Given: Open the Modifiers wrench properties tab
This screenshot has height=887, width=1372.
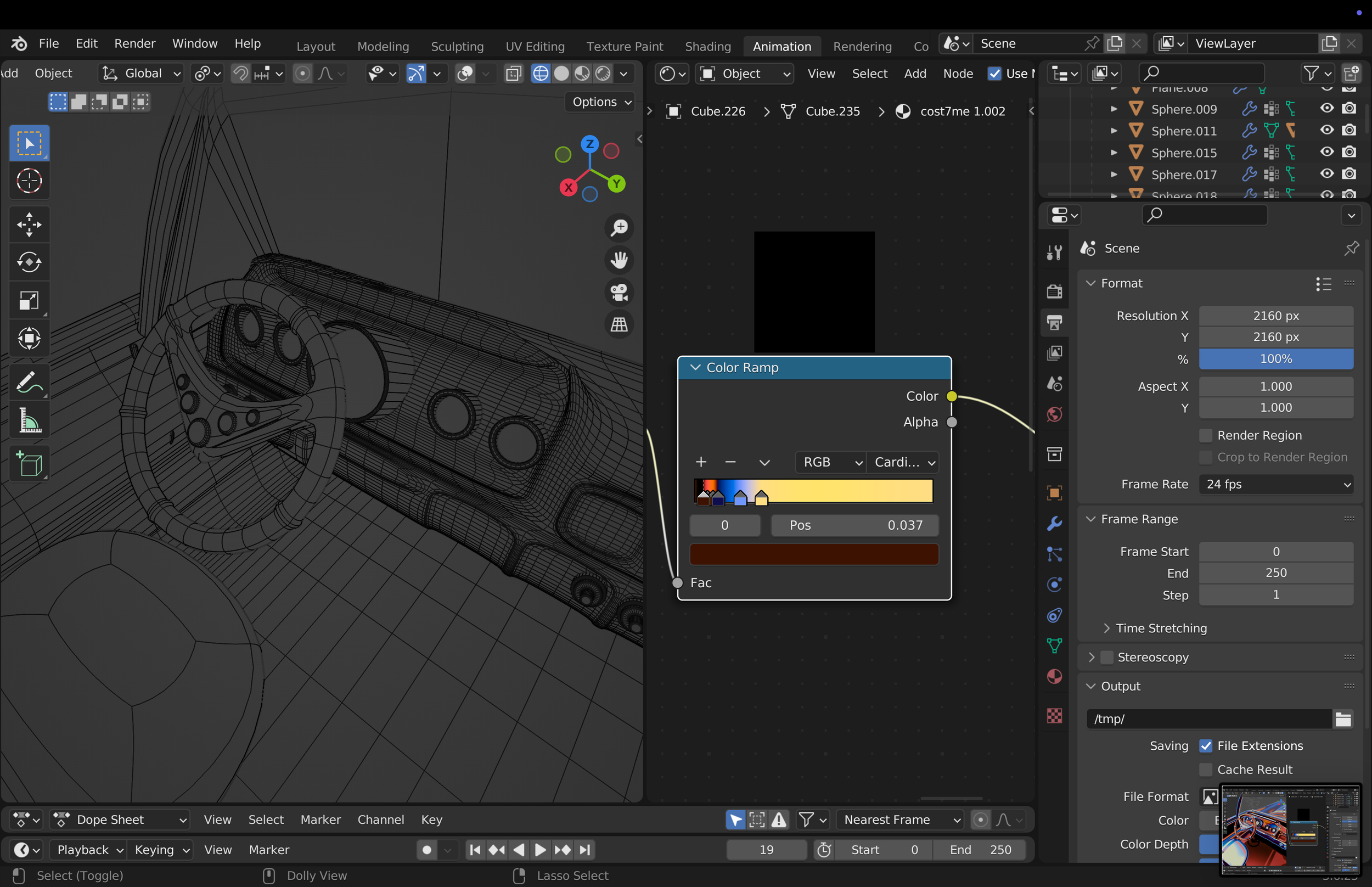Looking at the screenshot, I should [x=1054, y=524].
